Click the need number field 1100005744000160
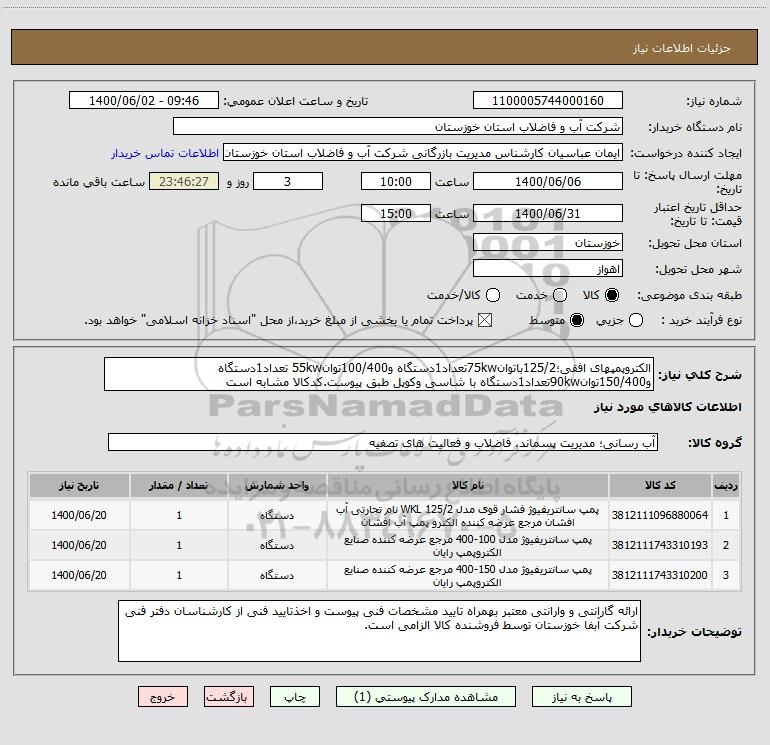The height and width of the screenshot is (745, 770). [548, 101]
